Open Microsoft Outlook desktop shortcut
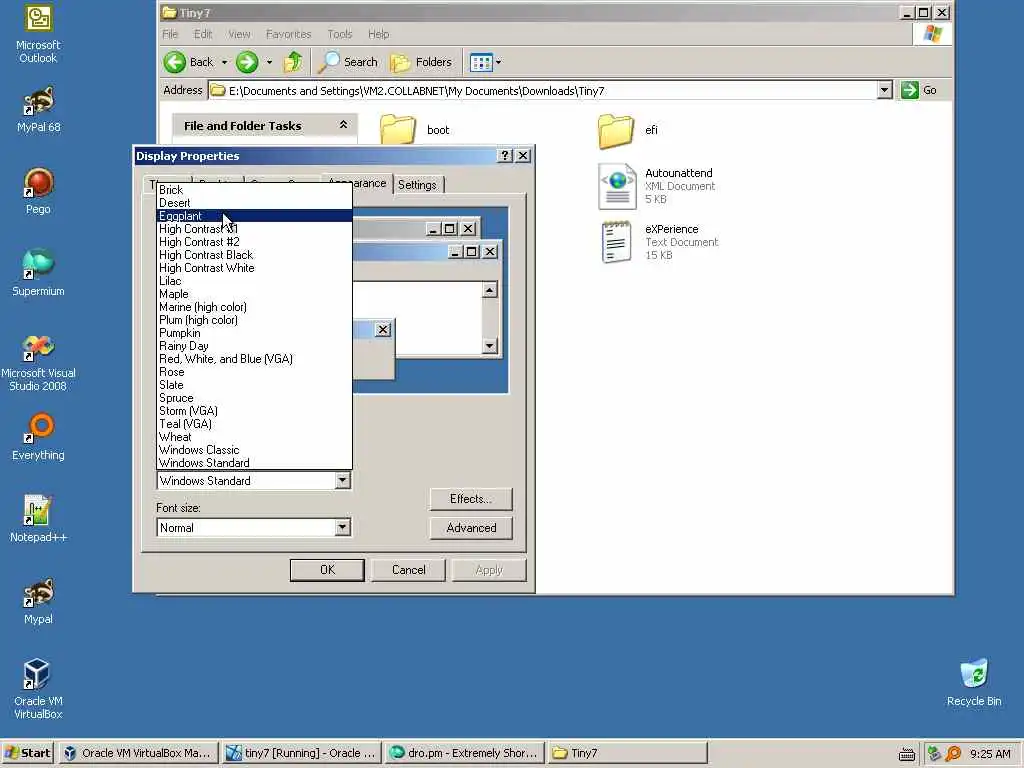Image resolution: width=1024 pixels, height=768 pixels. pos(38,34)
